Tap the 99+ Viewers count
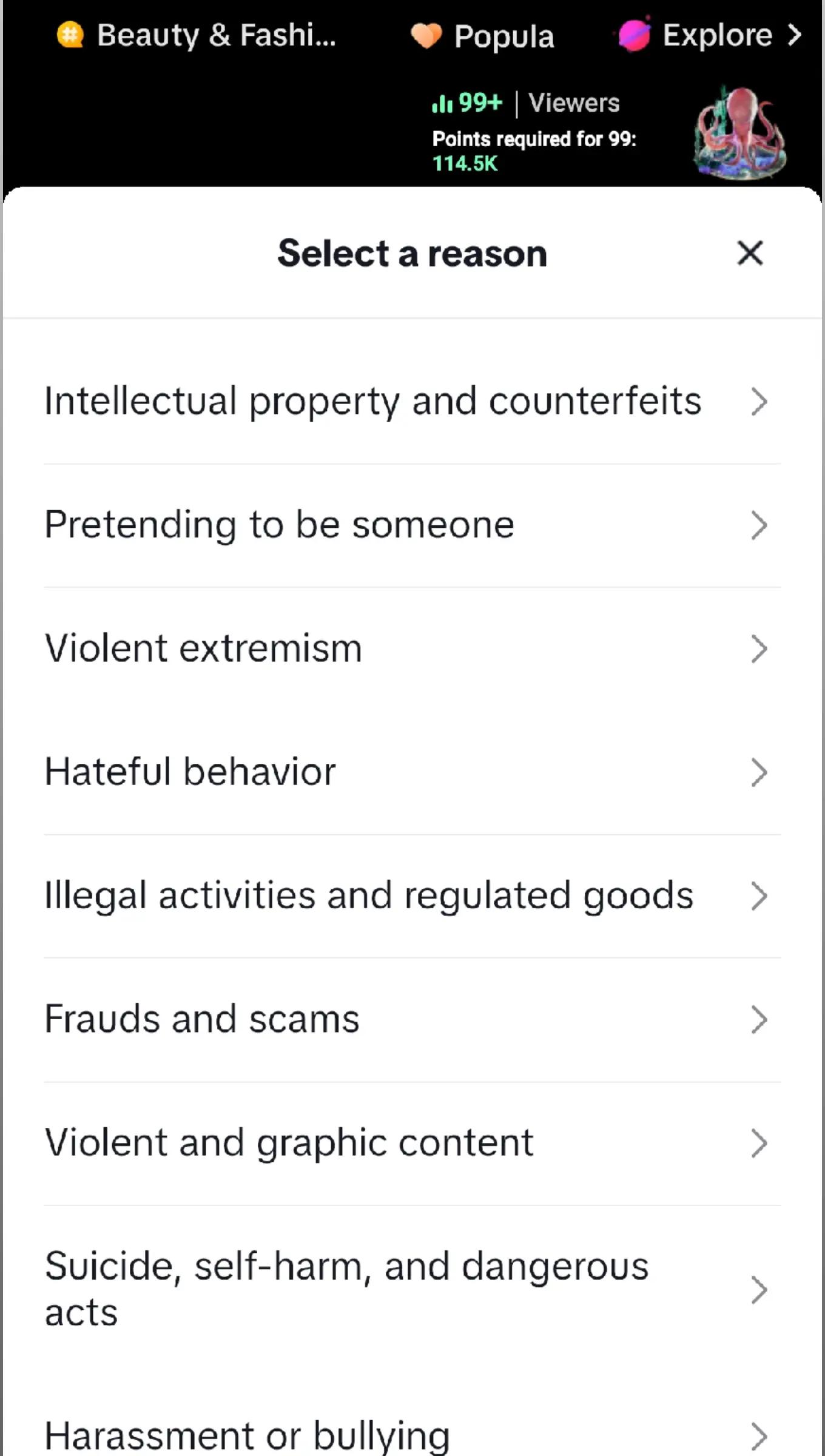 pos(525,103)
